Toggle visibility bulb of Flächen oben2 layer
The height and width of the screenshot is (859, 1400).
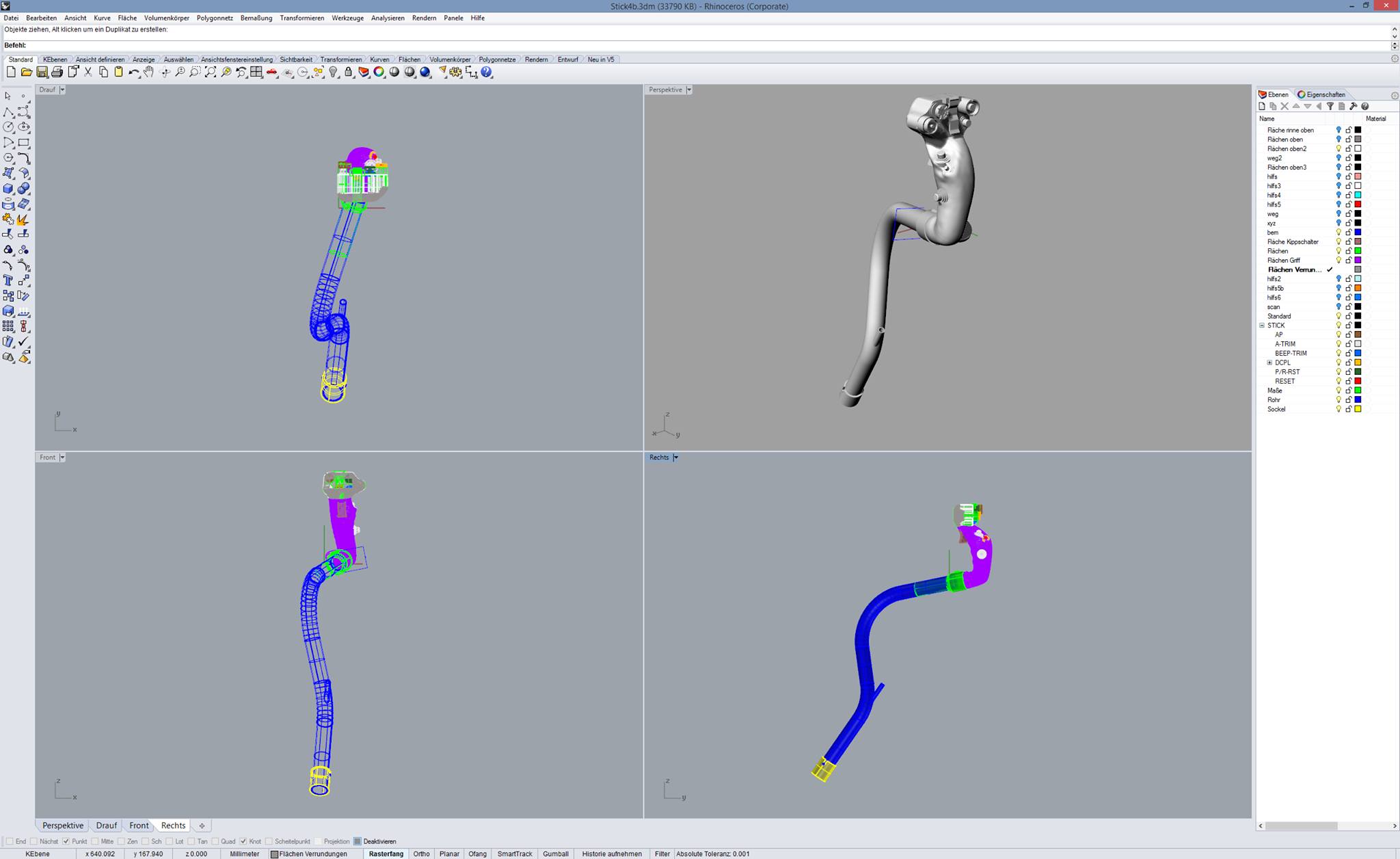pos(1338,148)
